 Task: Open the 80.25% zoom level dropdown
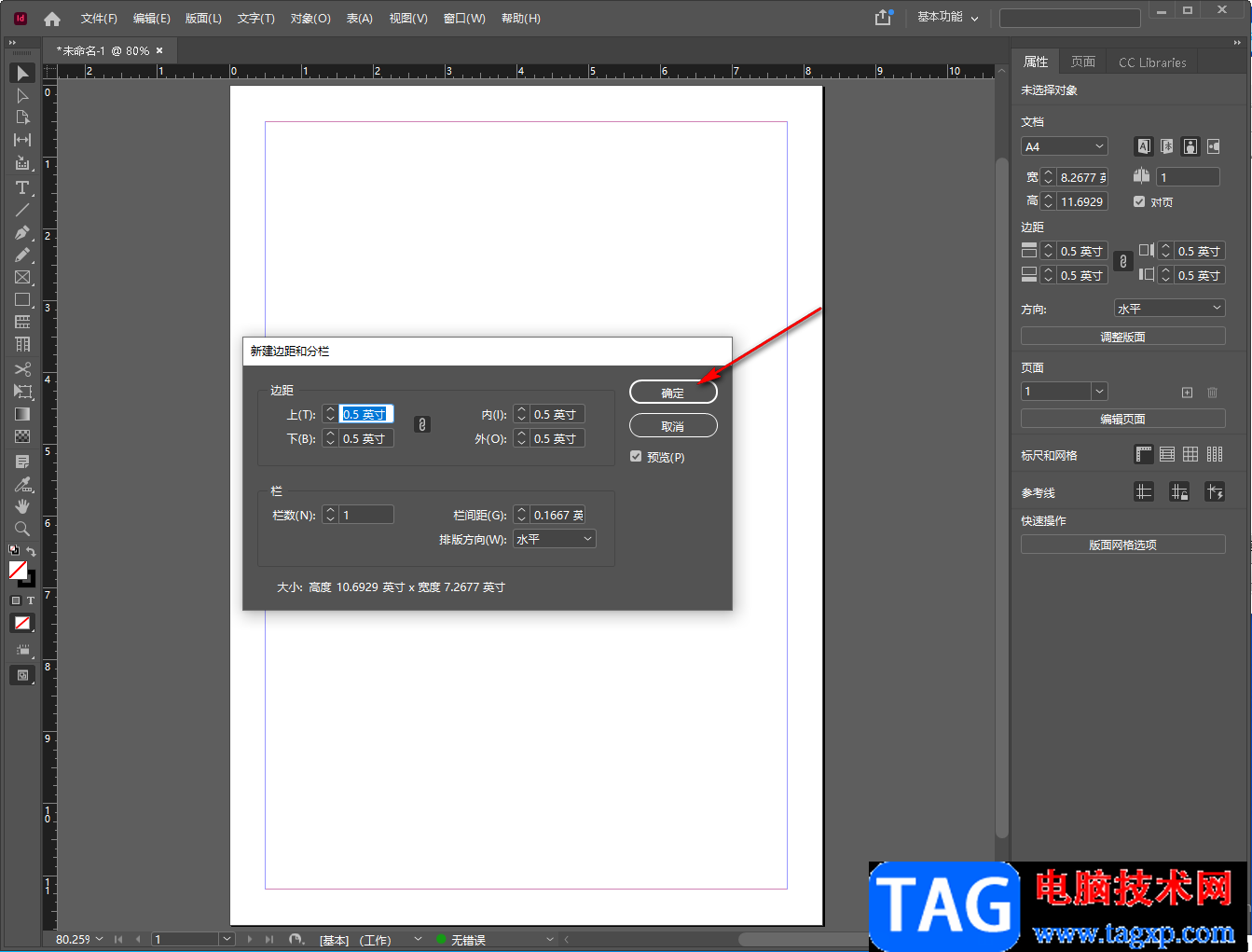(x=99, y=939)
